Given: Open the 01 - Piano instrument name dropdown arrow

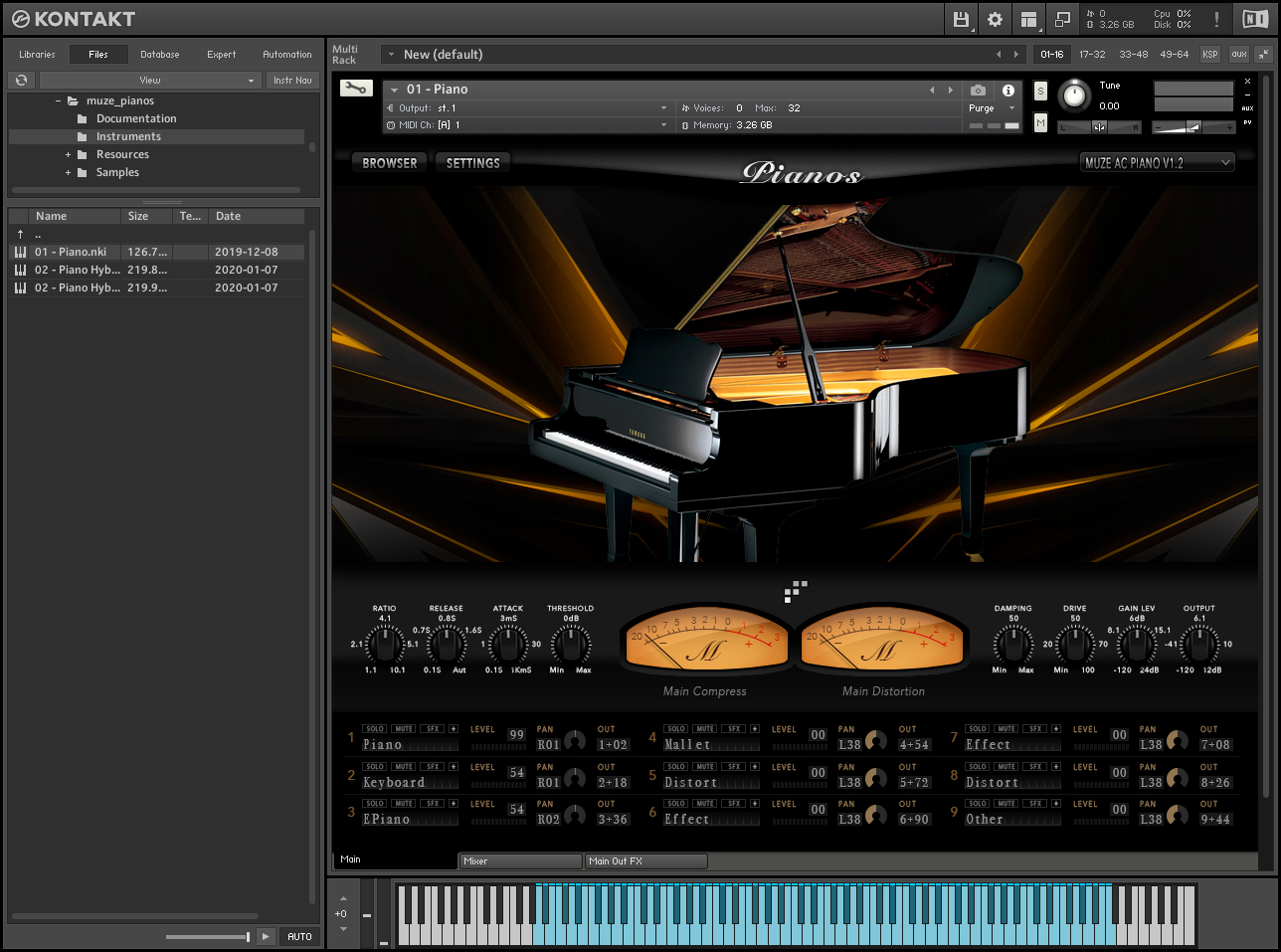Looking at the screenshot, I should [x=394, y=90].
